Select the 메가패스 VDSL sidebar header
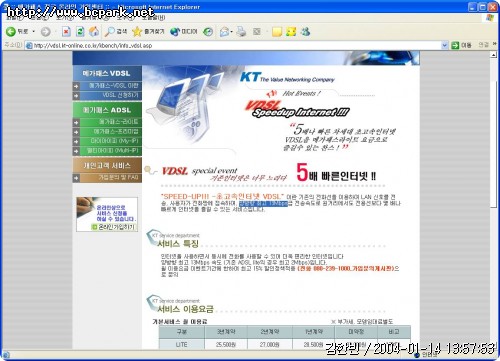 (107, 73)
